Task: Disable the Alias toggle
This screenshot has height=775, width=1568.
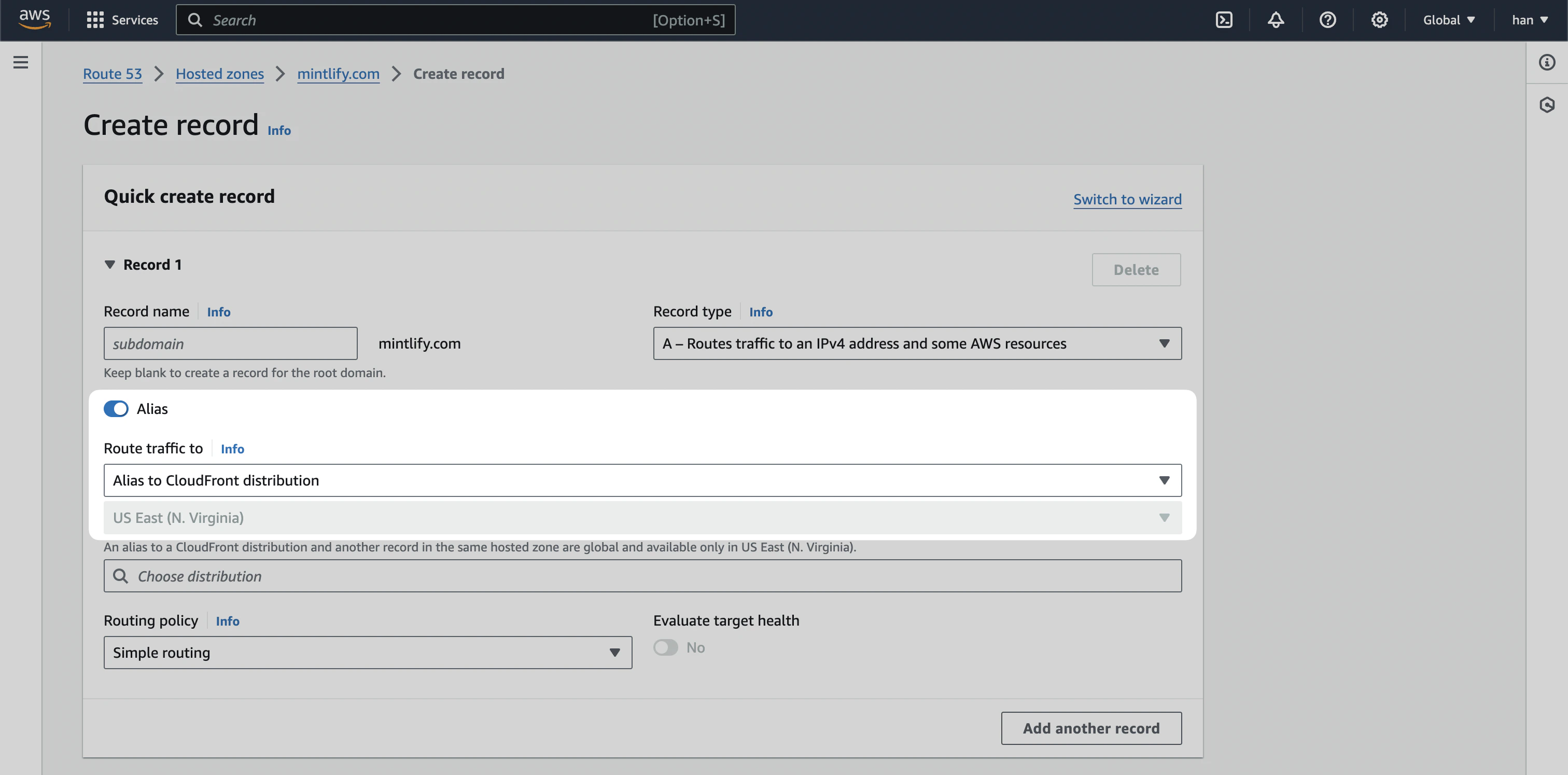Action: point(116,408)
